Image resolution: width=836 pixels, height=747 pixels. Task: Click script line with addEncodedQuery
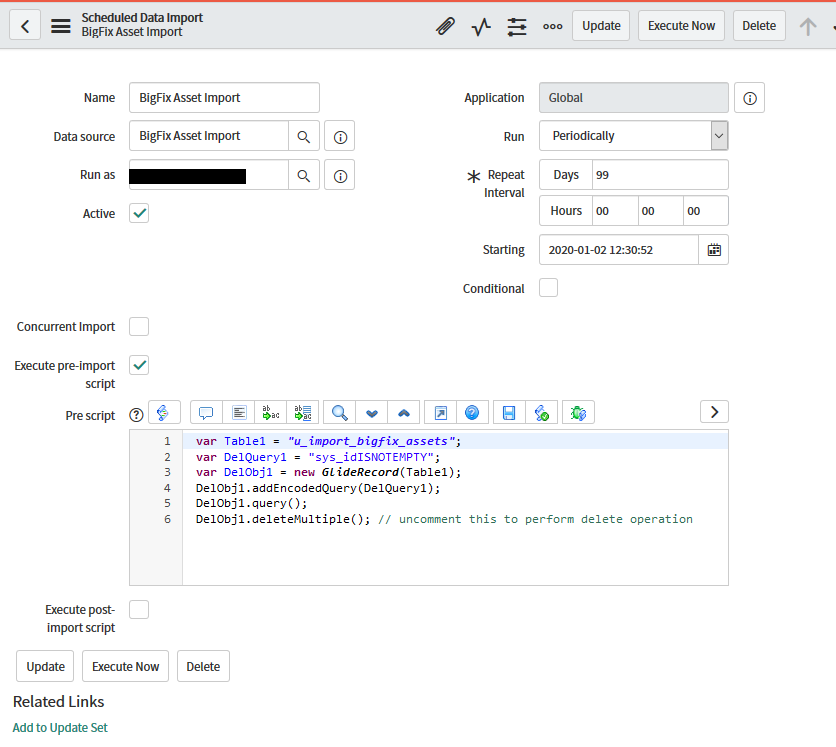coord(318,488)
